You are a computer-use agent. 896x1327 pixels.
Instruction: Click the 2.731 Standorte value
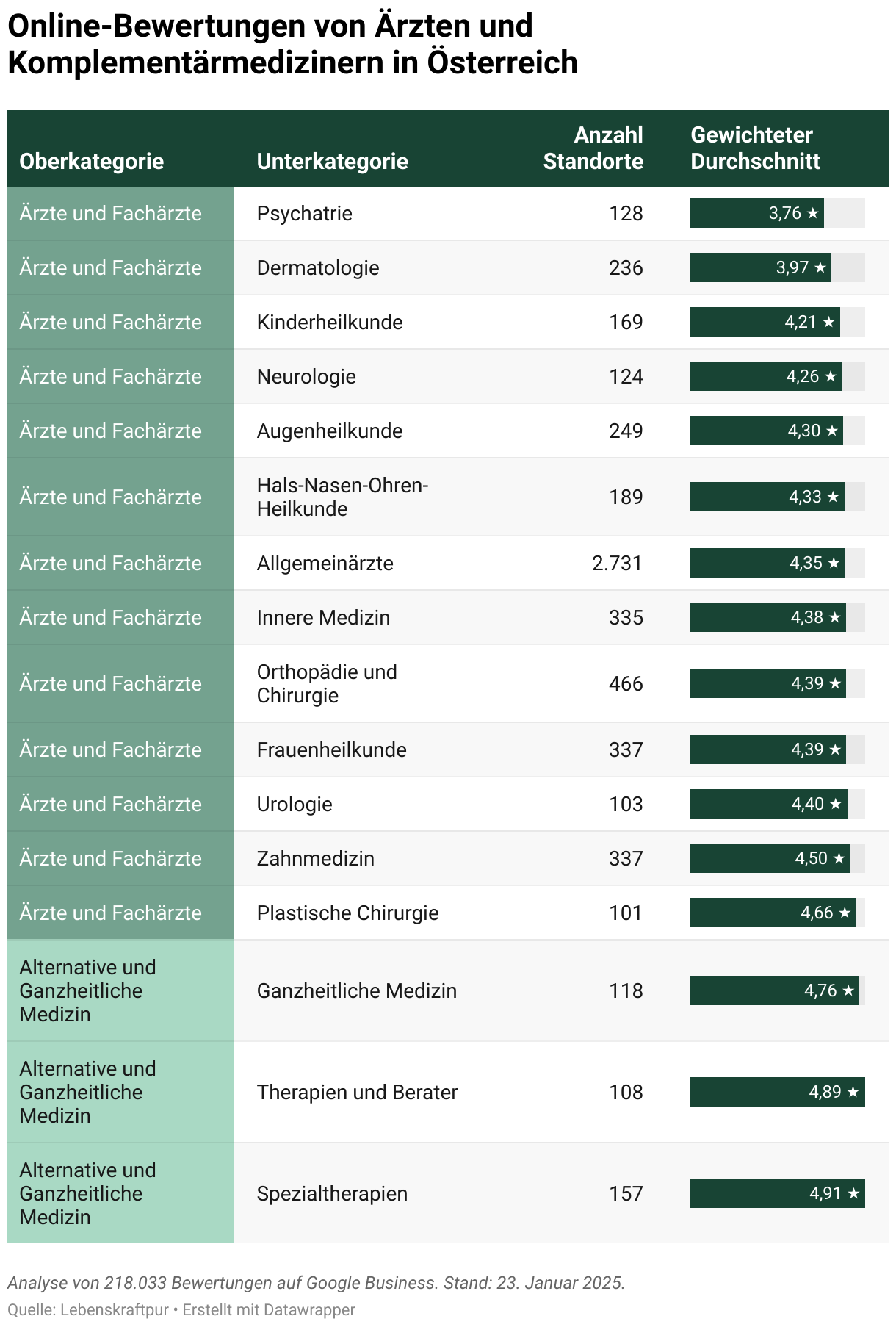tap(617, 564)
